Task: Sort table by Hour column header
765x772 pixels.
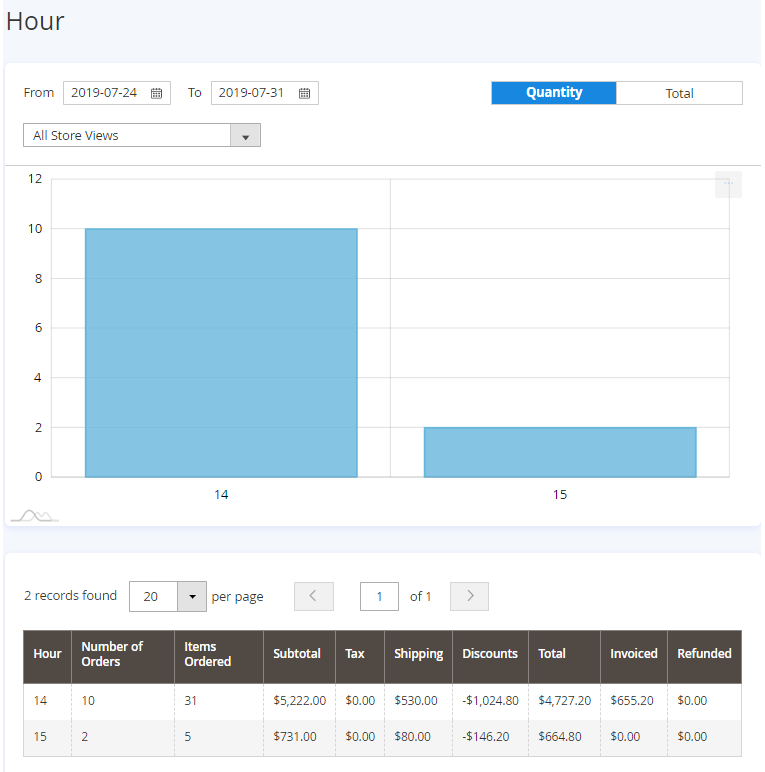Action: 47,654
